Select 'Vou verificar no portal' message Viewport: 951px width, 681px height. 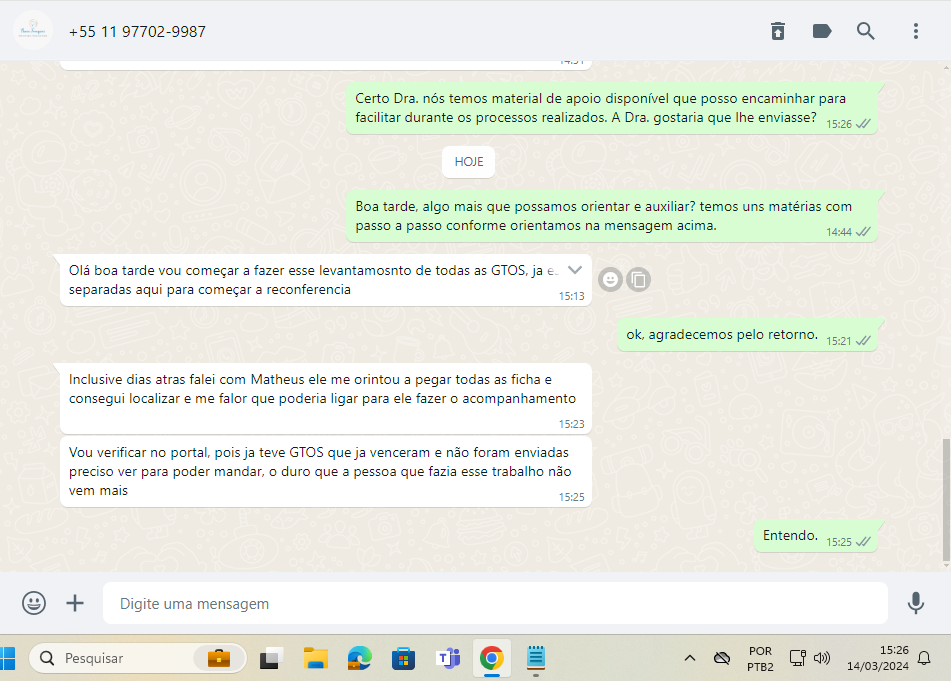pos(326,471)
